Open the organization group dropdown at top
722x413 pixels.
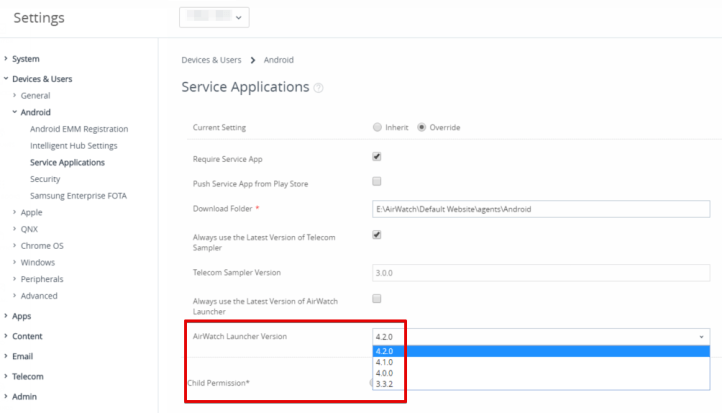[214, 17]
